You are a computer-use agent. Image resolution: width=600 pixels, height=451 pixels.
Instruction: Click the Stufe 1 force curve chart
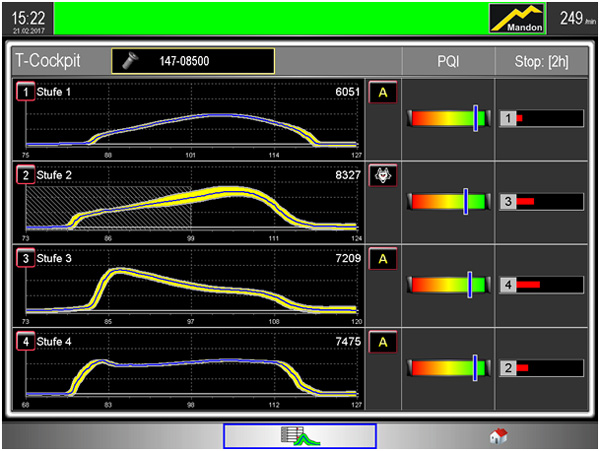tap(192, 127)
